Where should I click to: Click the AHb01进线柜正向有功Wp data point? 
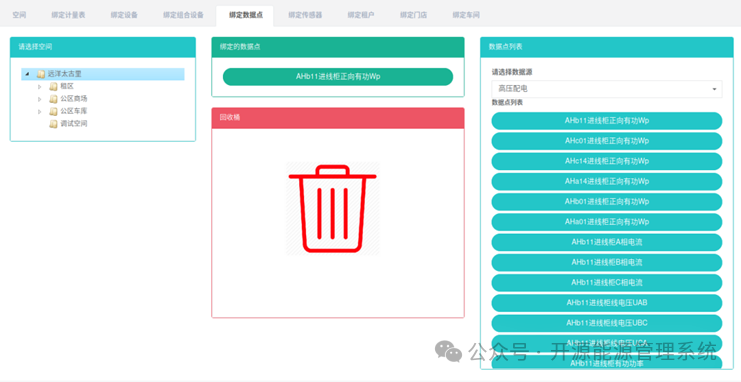tap(607, 202)
